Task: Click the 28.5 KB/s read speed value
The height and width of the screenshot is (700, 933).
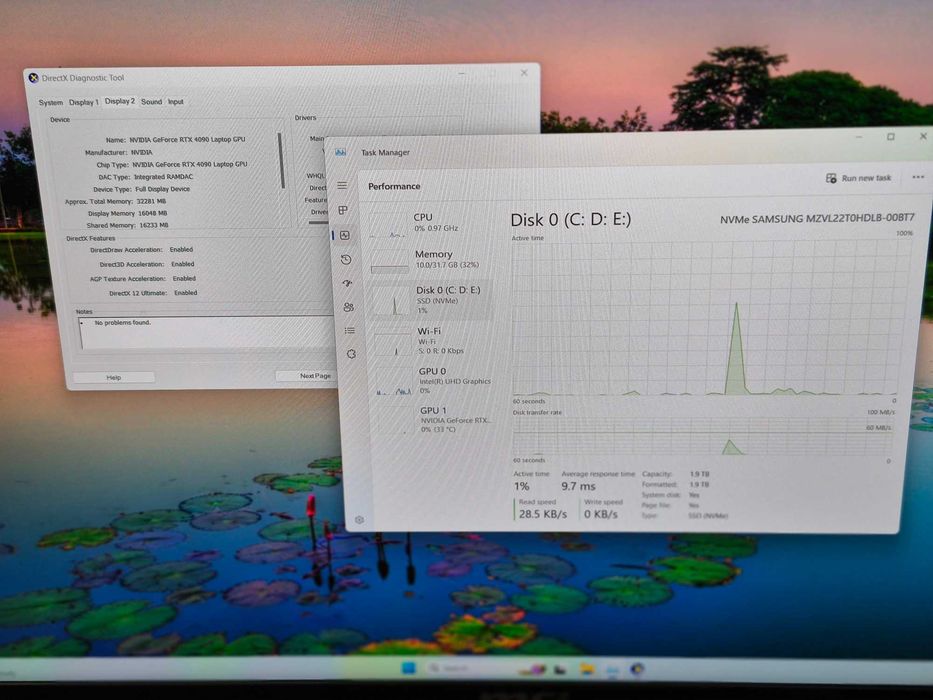Action: point(542,514)
